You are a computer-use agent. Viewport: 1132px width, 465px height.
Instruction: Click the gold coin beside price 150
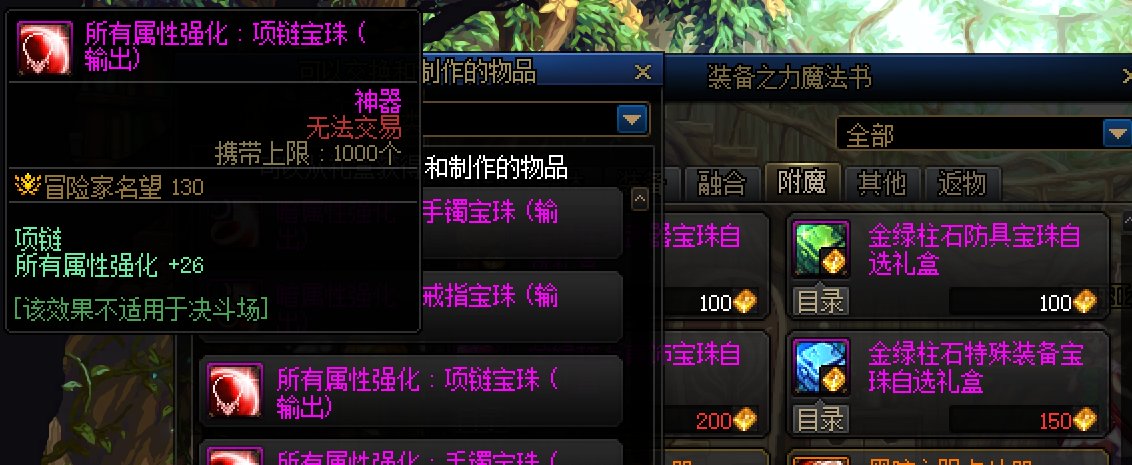[x=1084, y=420]
